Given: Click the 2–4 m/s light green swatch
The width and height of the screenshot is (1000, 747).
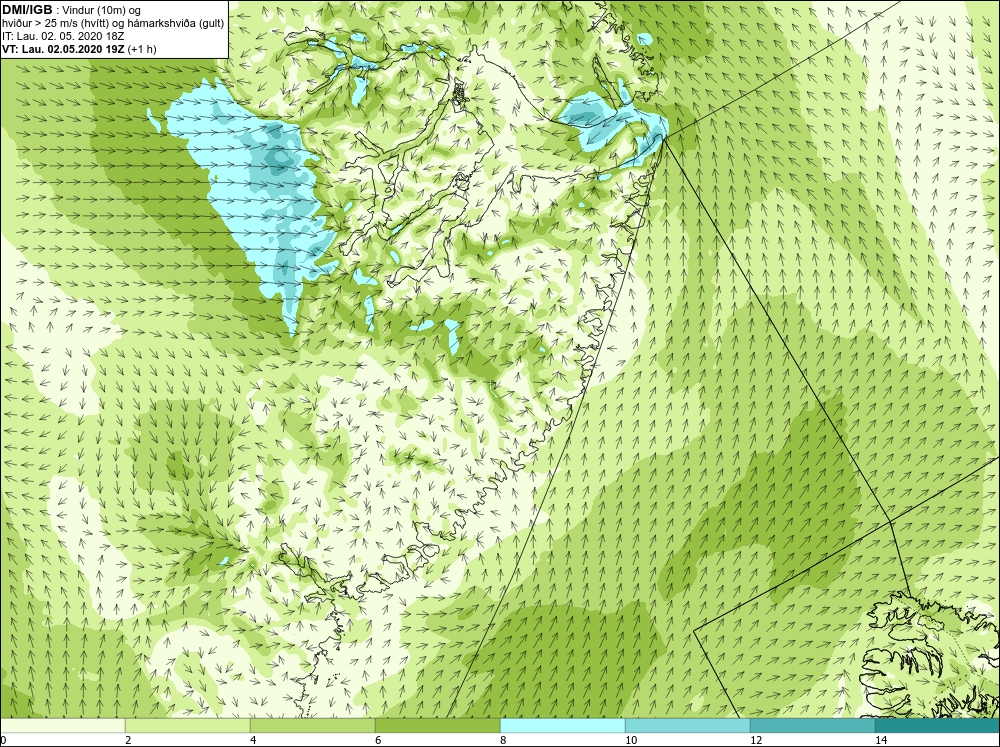Looking at the screenshot, I should pyautogui.click(x=188, y=726).
